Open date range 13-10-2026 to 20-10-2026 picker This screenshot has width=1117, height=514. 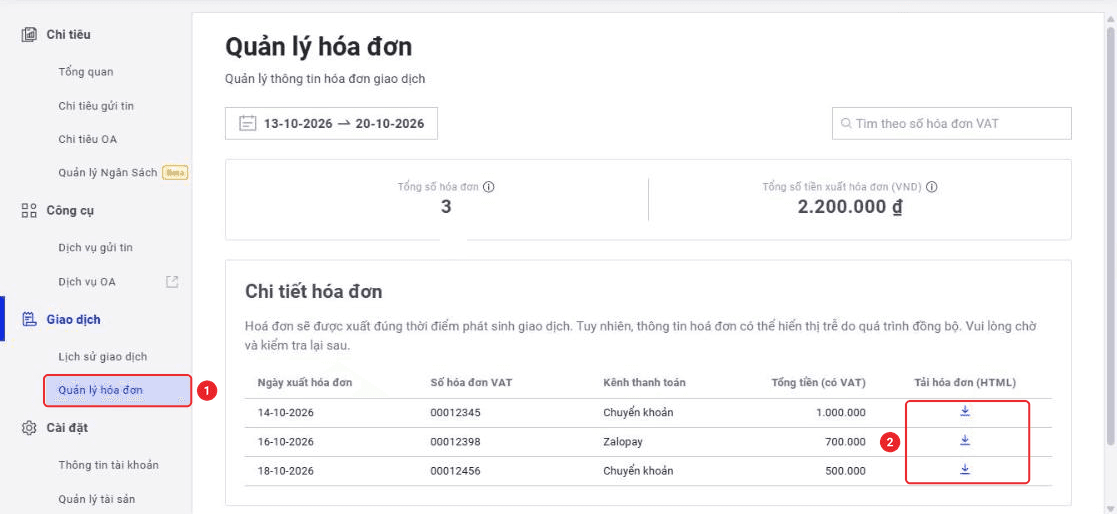(x=331, y=123)
